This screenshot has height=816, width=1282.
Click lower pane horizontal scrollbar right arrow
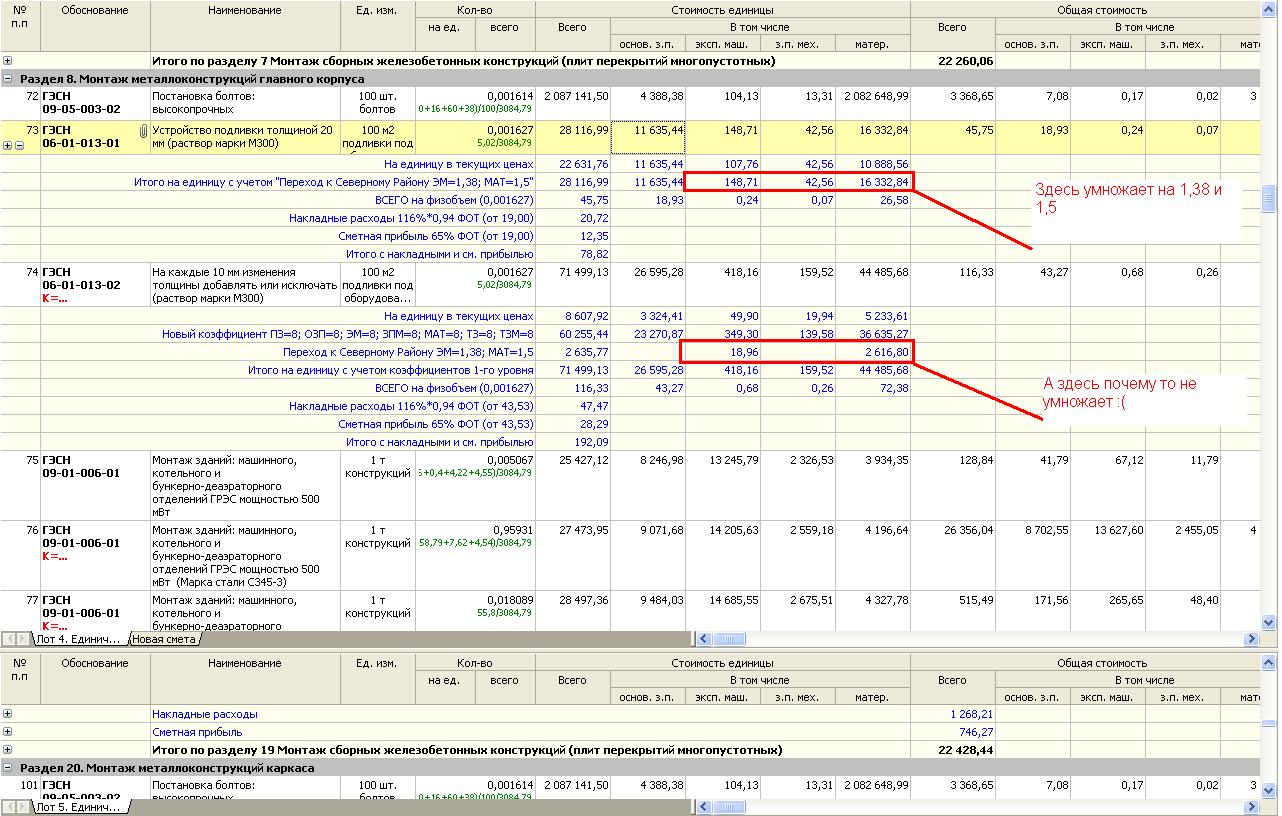tap(1251, 807)
